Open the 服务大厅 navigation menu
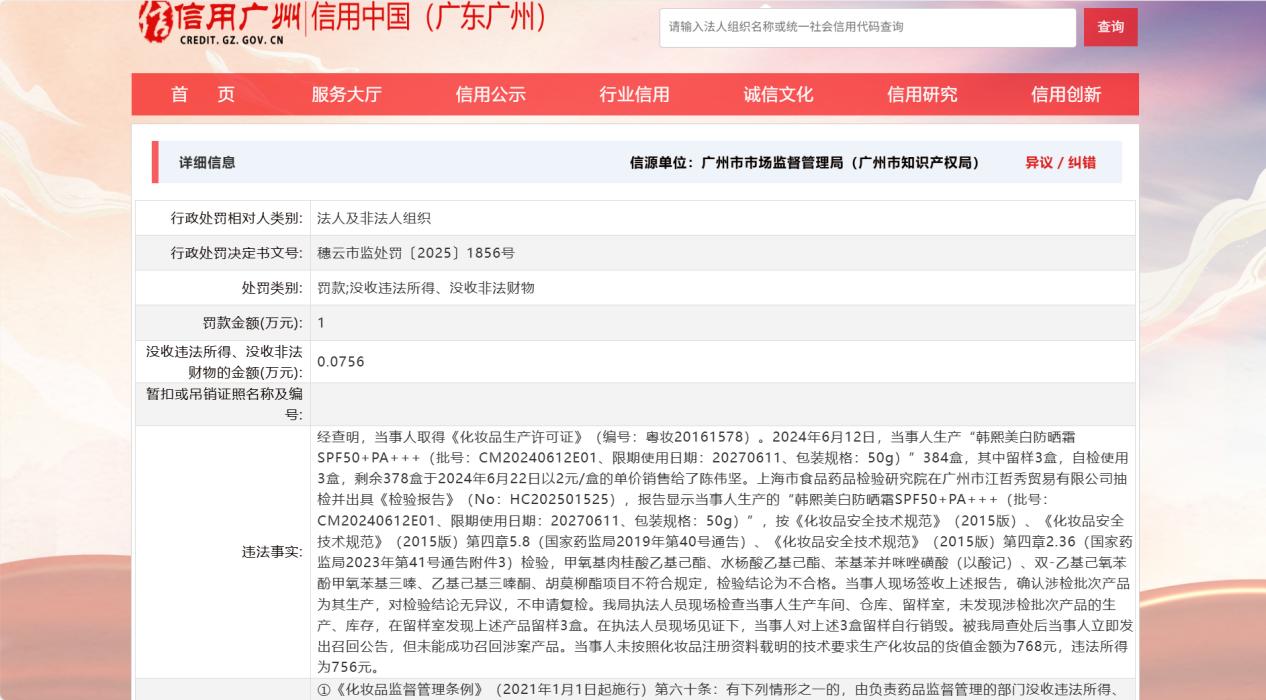Viewport: 1266px width, 700px height. pyautogui.click(x=346, y=95)
